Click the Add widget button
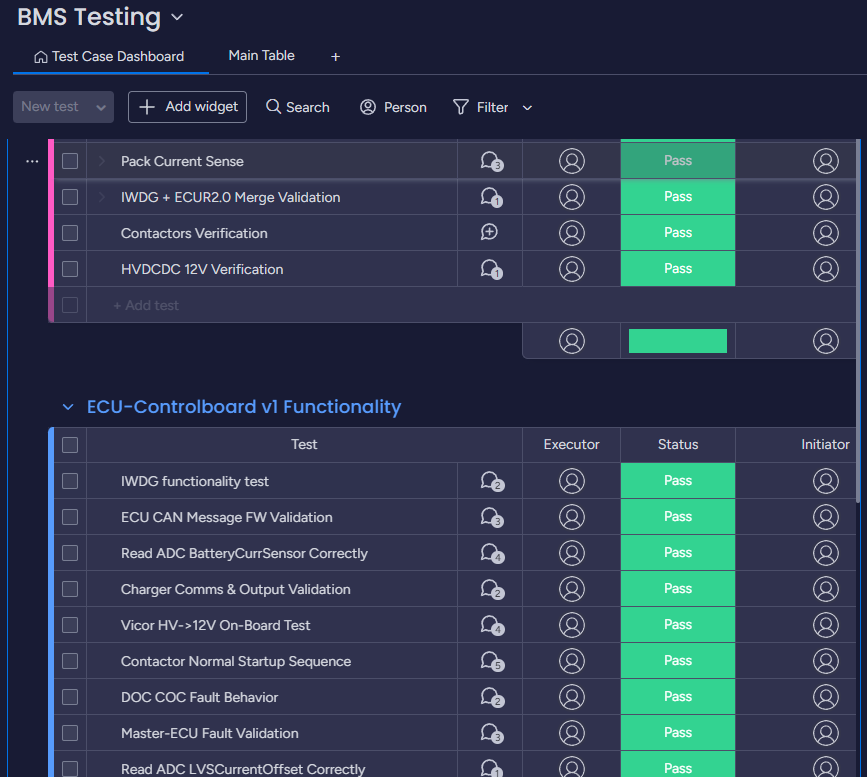 (187, 107)
